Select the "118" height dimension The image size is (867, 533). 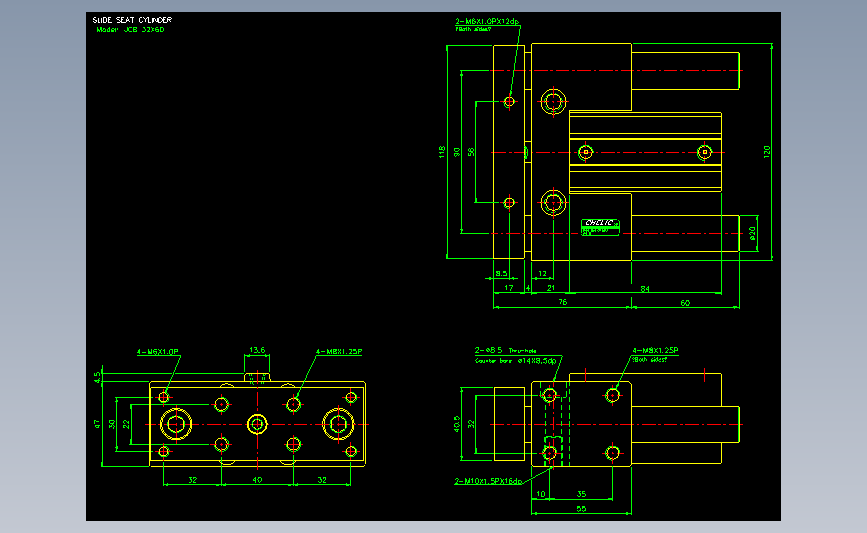pos(442,152)
